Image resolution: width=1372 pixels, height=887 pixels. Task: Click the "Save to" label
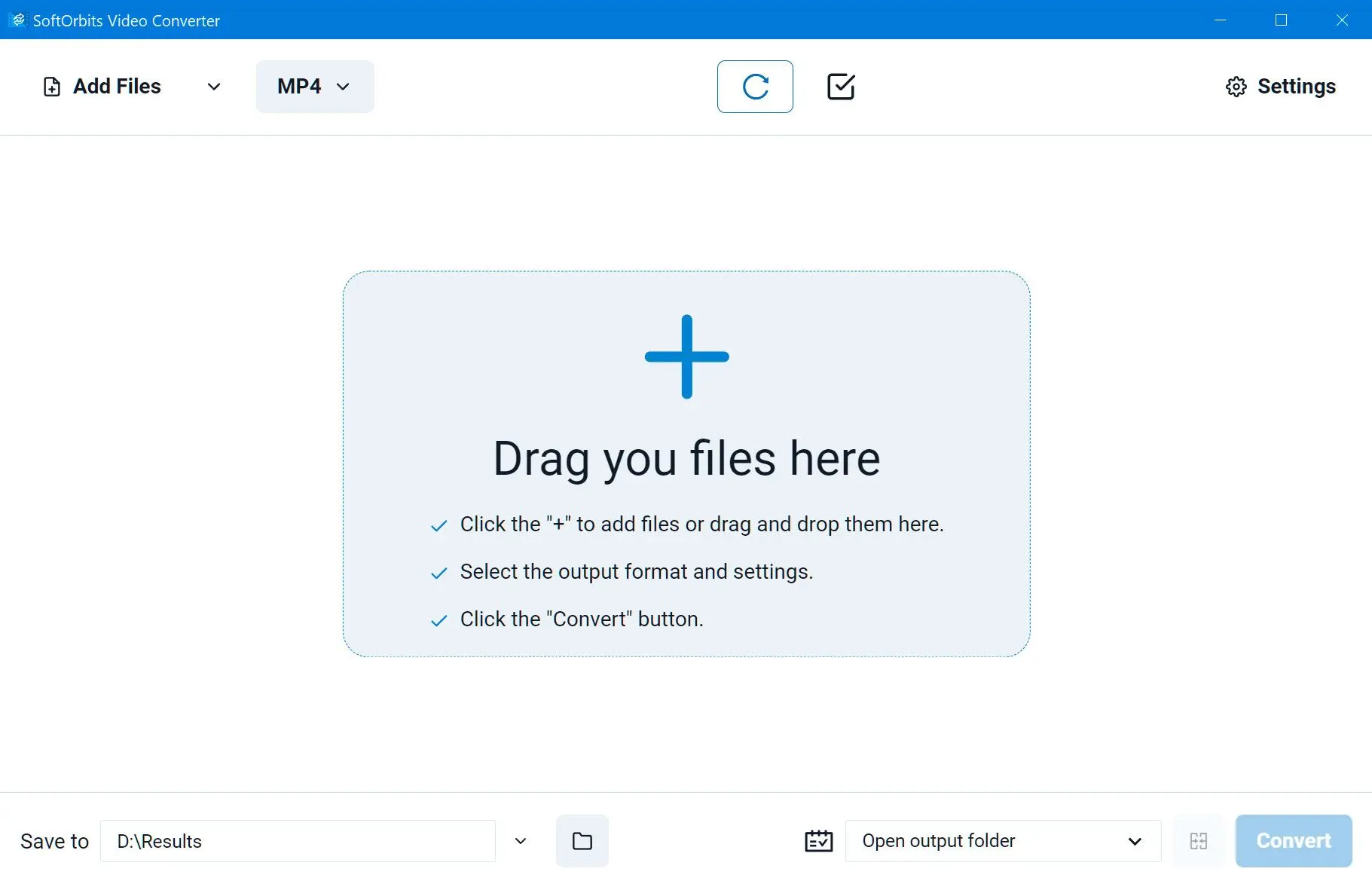pos(55,841)
